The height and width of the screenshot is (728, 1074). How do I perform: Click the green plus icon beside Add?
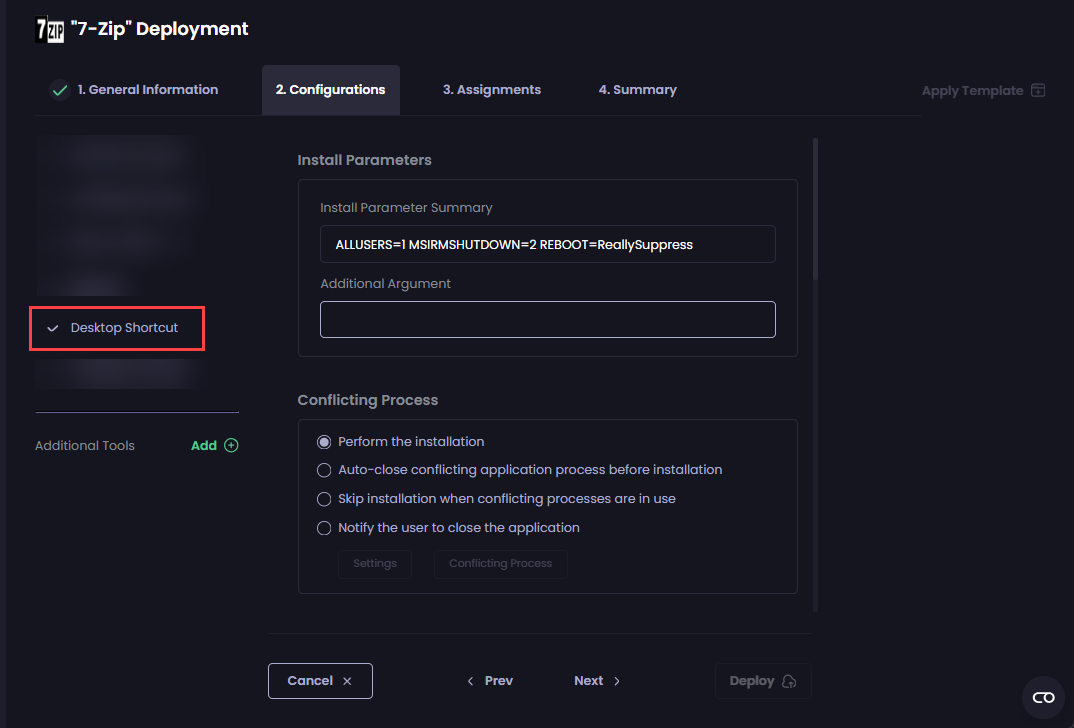click(233, 445)
